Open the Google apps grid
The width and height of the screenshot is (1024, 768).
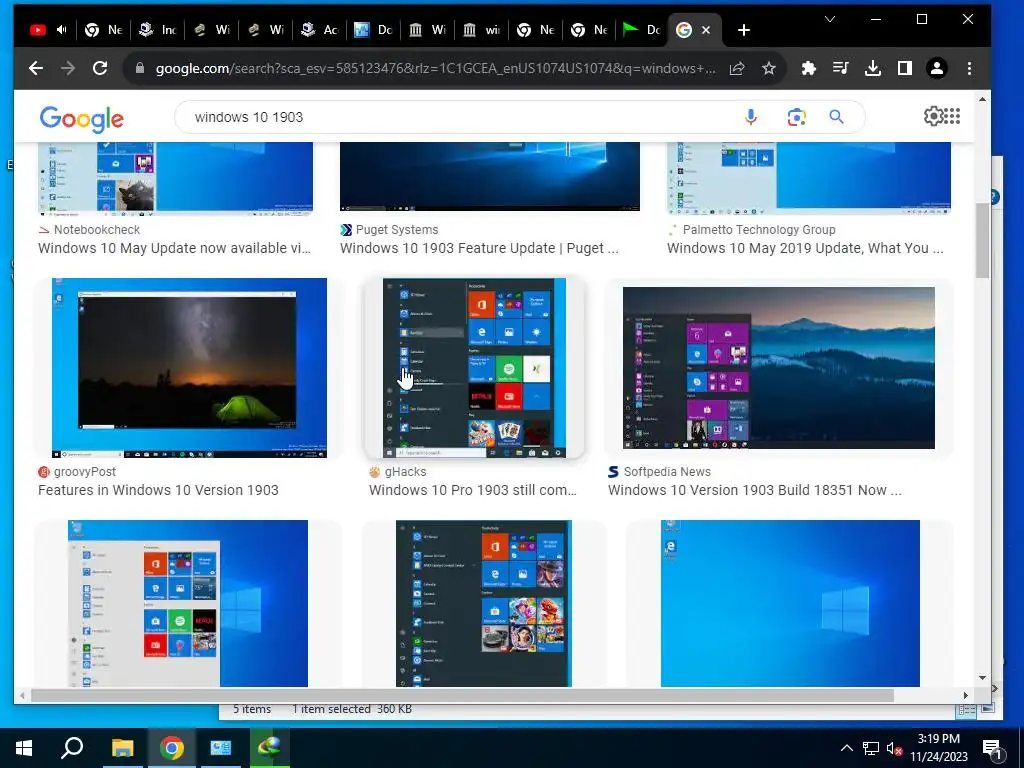pyautogui.click(x=952, y=116)
